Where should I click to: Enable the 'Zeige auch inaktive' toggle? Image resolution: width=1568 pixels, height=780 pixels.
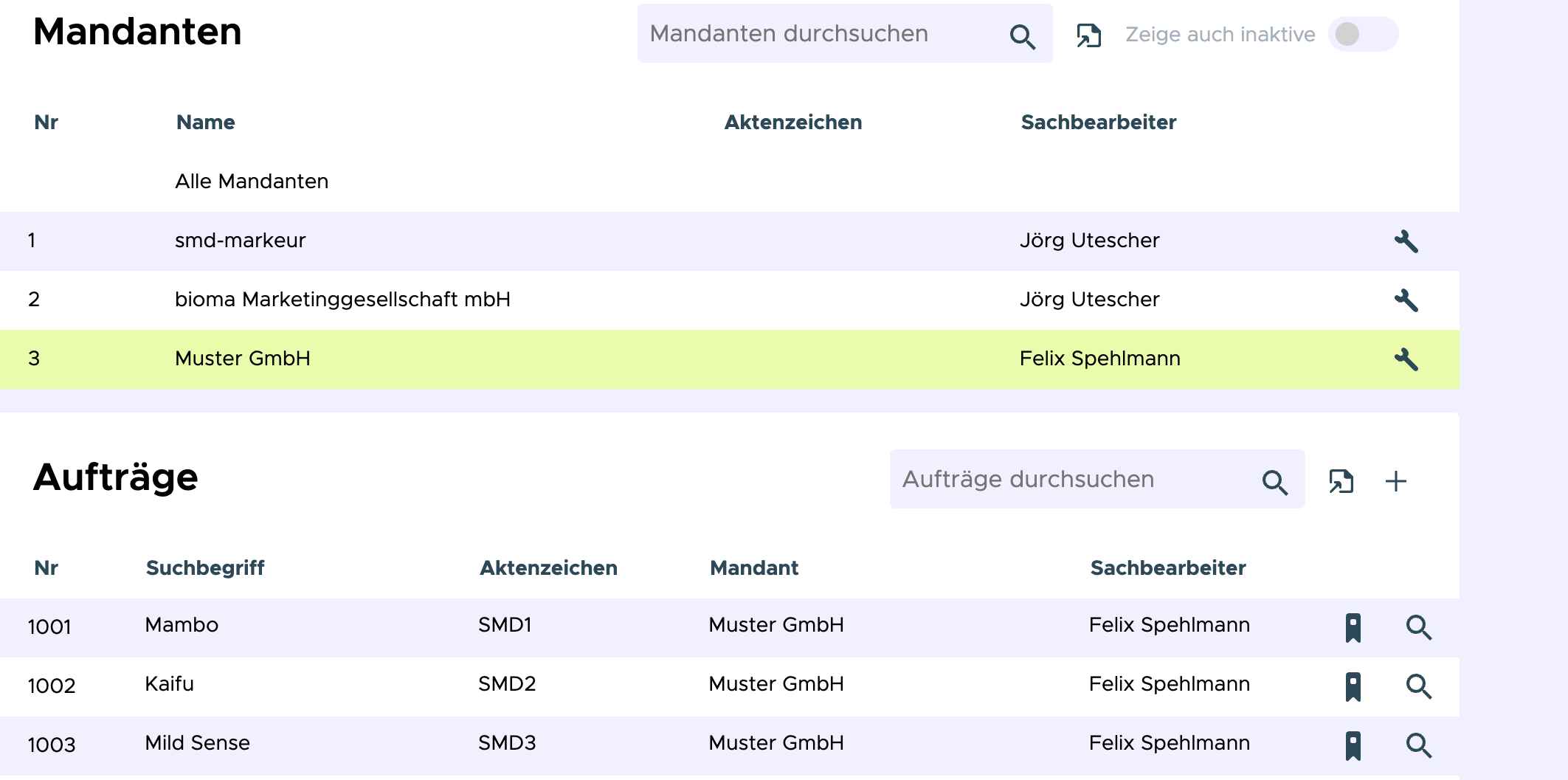[1362, 34]
